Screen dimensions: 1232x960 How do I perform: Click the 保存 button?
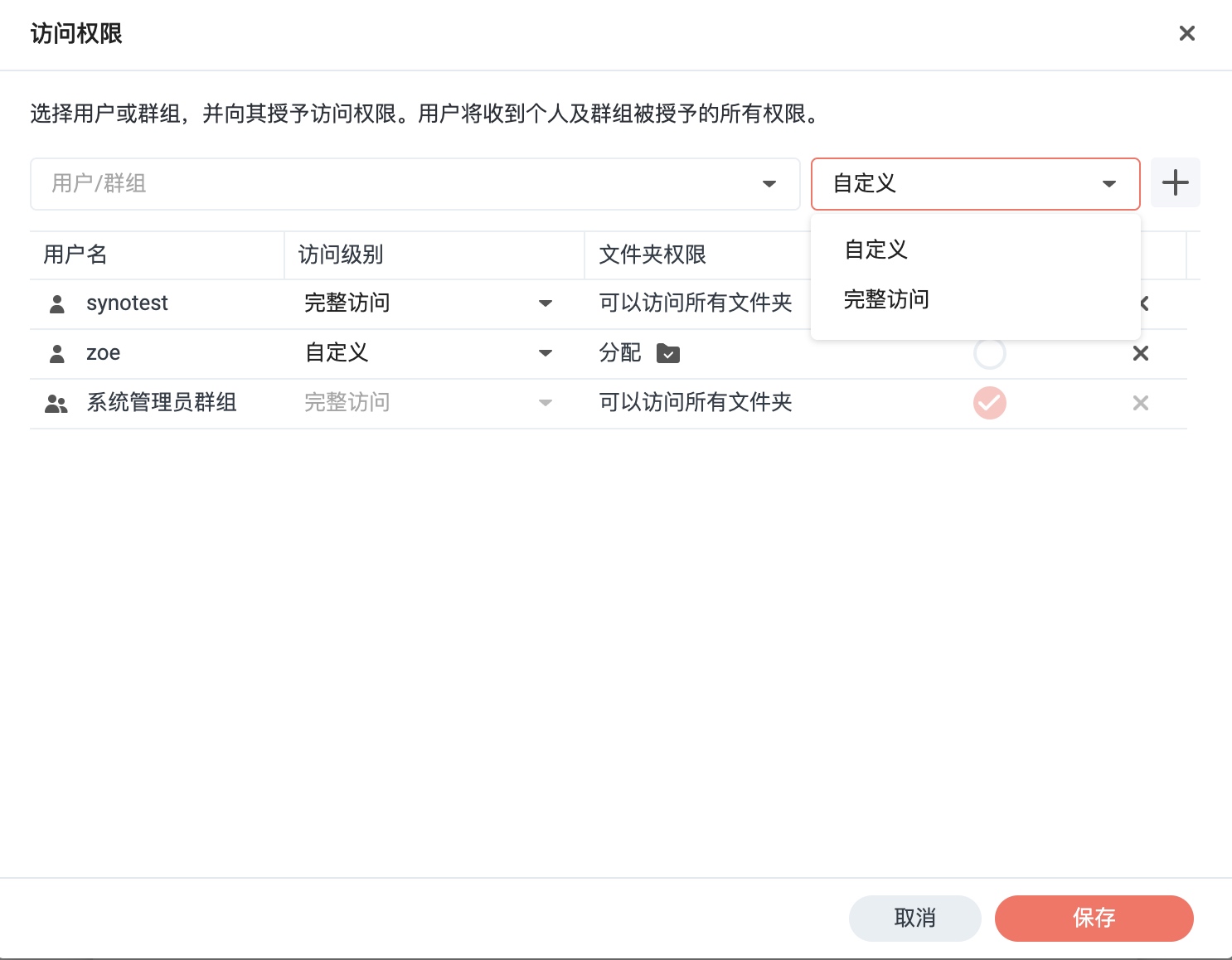click(1094, 918)
